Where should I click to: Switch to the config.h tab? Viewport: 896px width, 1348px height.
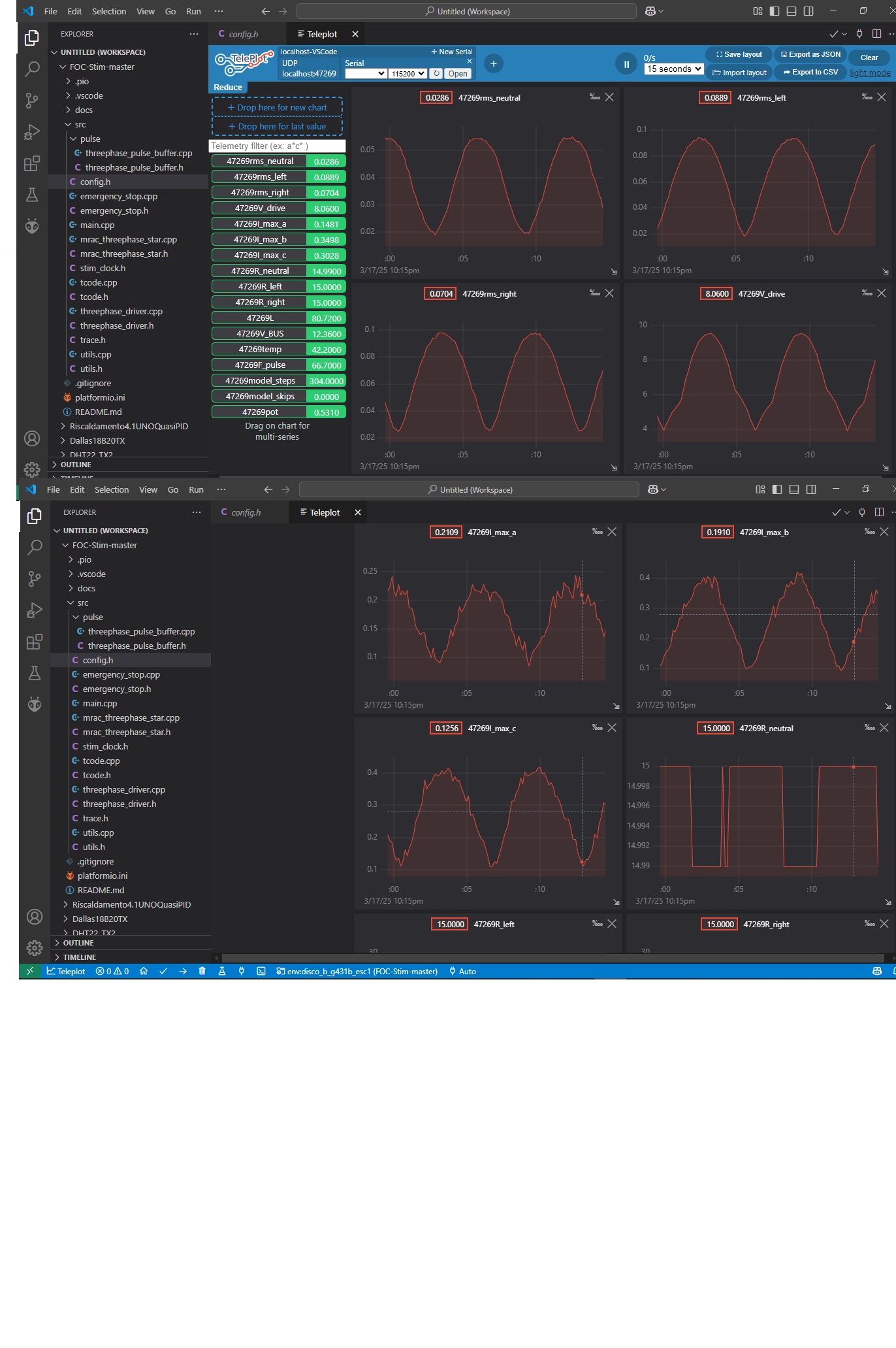(x=243, y=34)
